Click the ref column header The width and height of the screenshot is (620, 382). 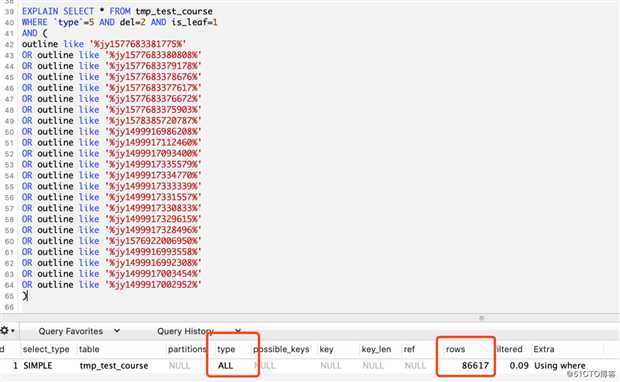pos(409,349)
